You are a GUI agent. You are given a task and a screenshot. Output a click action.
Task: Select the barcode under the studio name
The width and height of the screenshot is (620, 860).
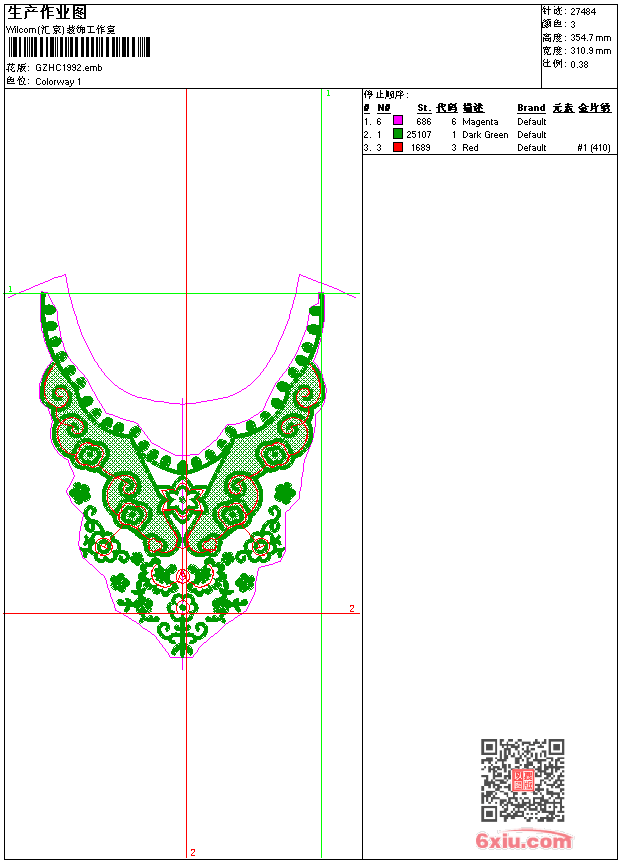coord(79,47)
